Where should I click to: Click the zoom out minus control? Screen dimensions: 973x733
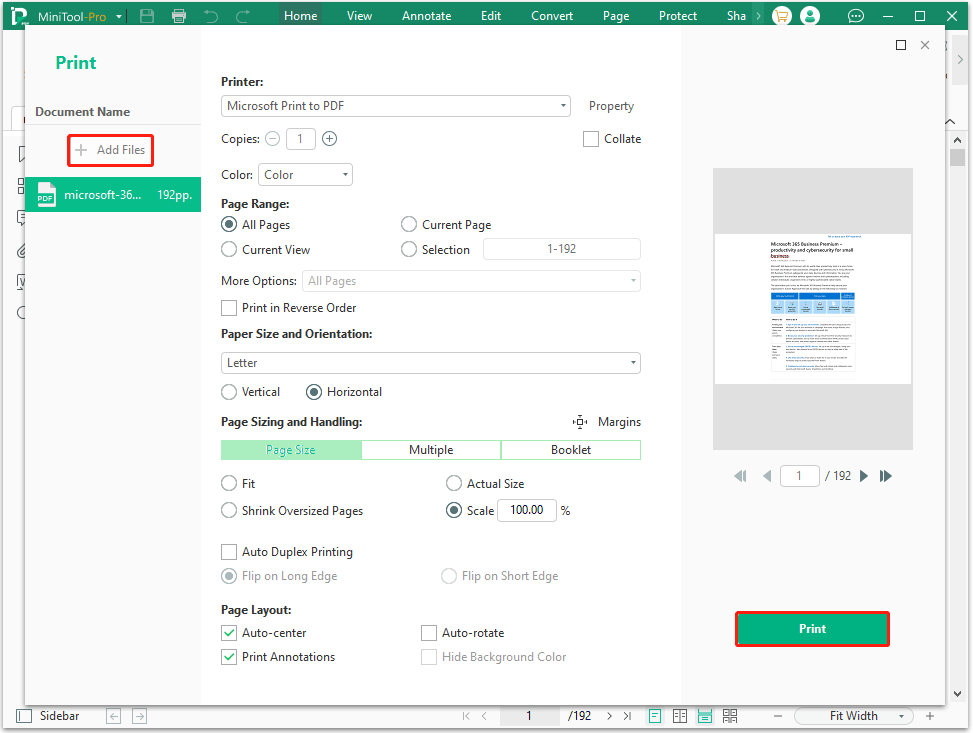click(x=778, y=715)
